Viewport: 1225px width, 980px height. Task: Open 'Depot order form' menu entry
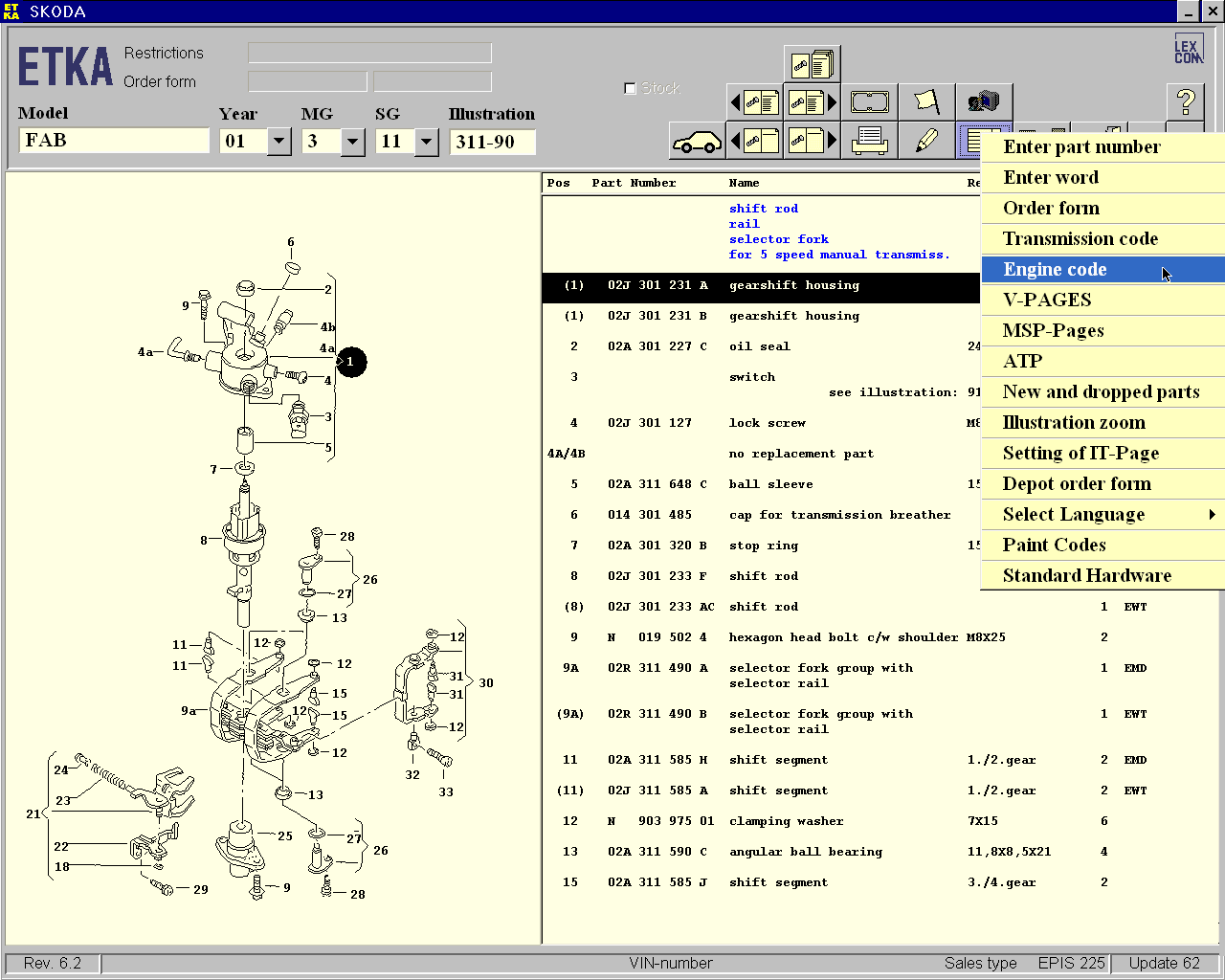coord(1103,483)
